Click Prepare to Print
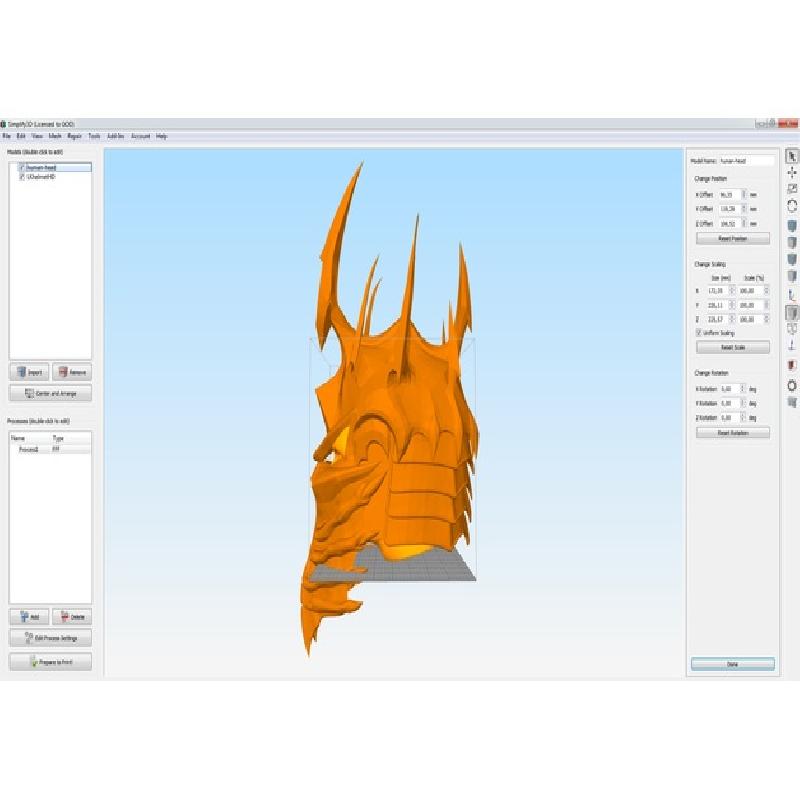The image size is (800, 800). [50, 662]
